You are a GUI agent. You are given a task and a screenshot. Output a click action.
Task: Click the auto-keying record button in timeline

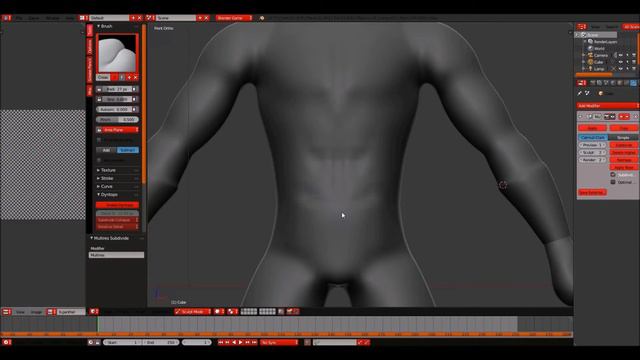[307, 342]
